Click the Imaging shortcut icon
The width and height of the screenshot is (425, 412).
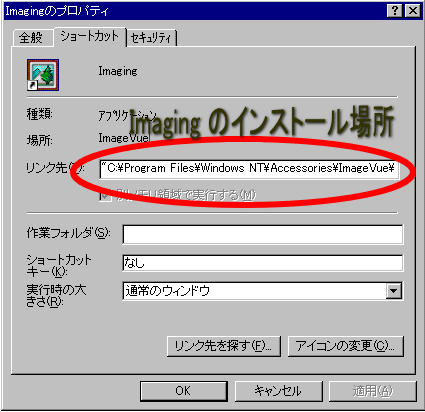click(x=43, y=75)
